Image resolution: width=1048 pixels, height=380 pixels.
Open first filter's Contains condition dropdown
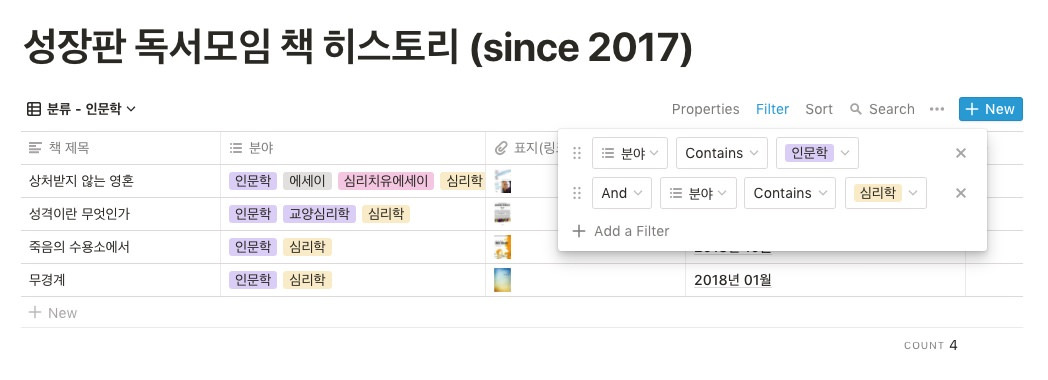pyautogui.click(x=722, y=153)
